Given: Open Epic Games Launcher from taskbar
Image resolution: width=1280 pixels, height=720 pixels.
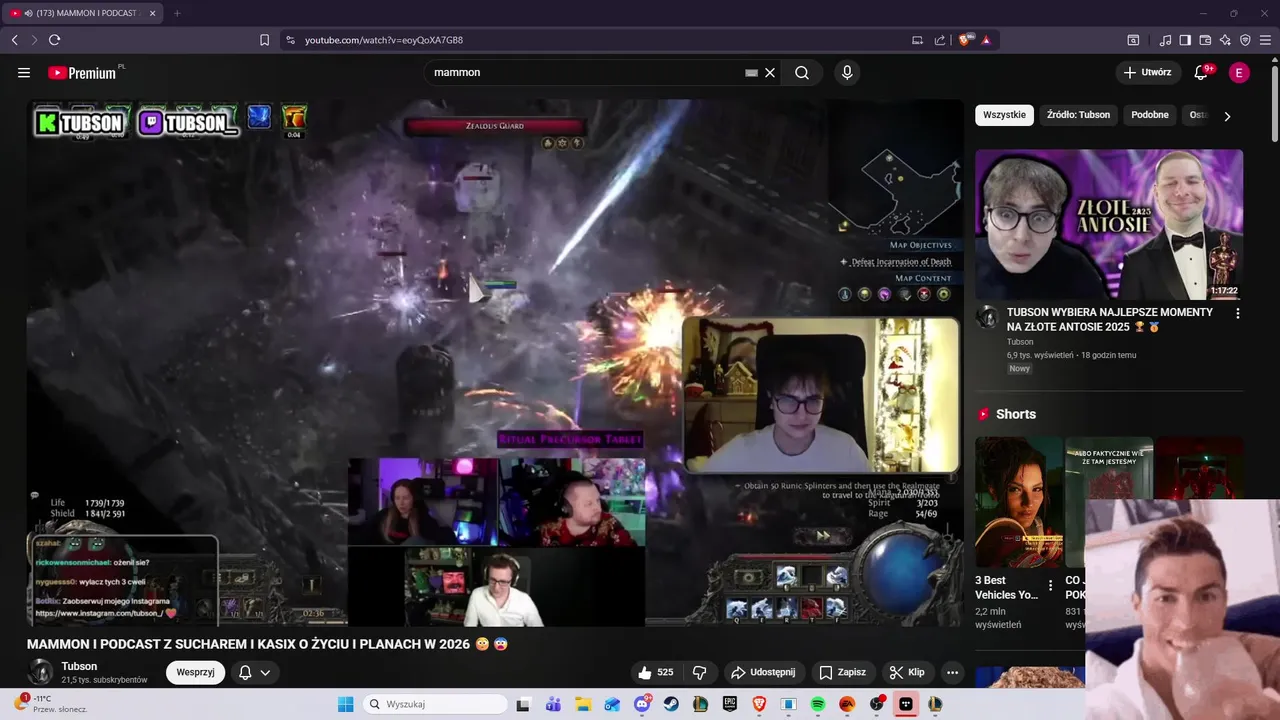Looking at the screenshot, I should click(730, 704).
